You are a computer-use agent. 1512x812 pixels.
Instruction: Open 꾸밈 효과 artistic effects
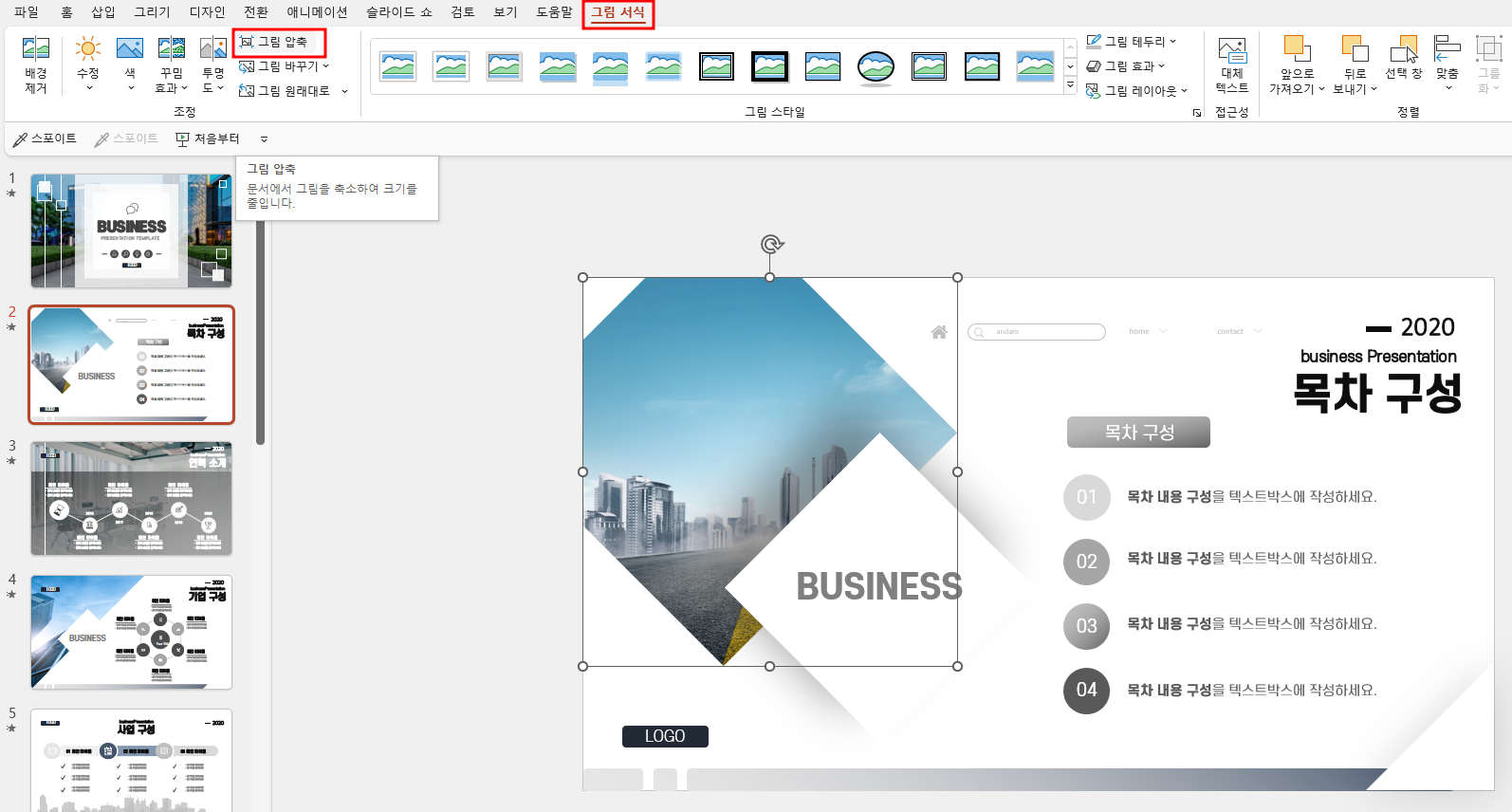[172, 65]
